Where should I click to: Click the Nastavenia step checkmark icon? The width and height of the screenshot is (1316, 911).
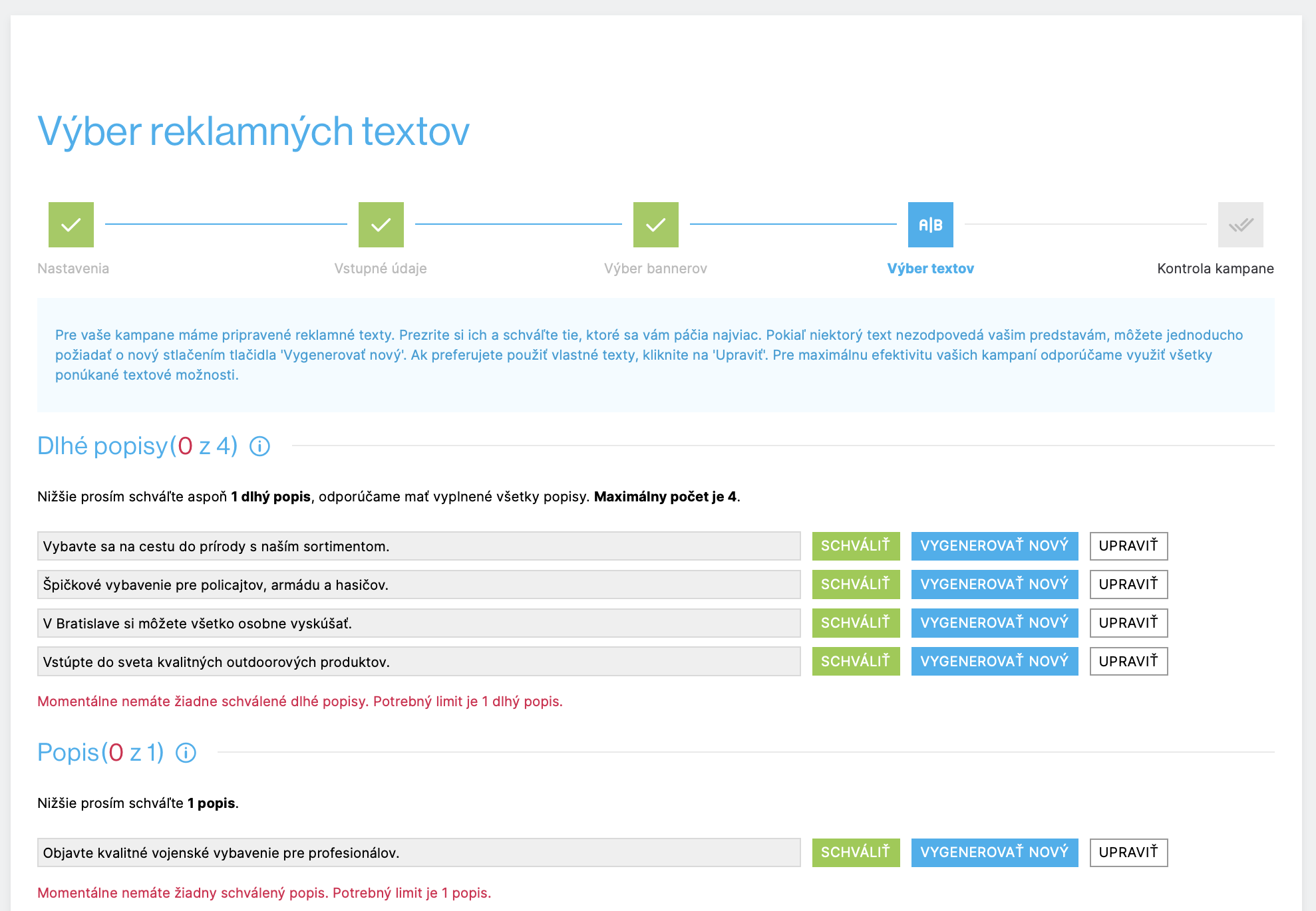click(x=71, y=225)
